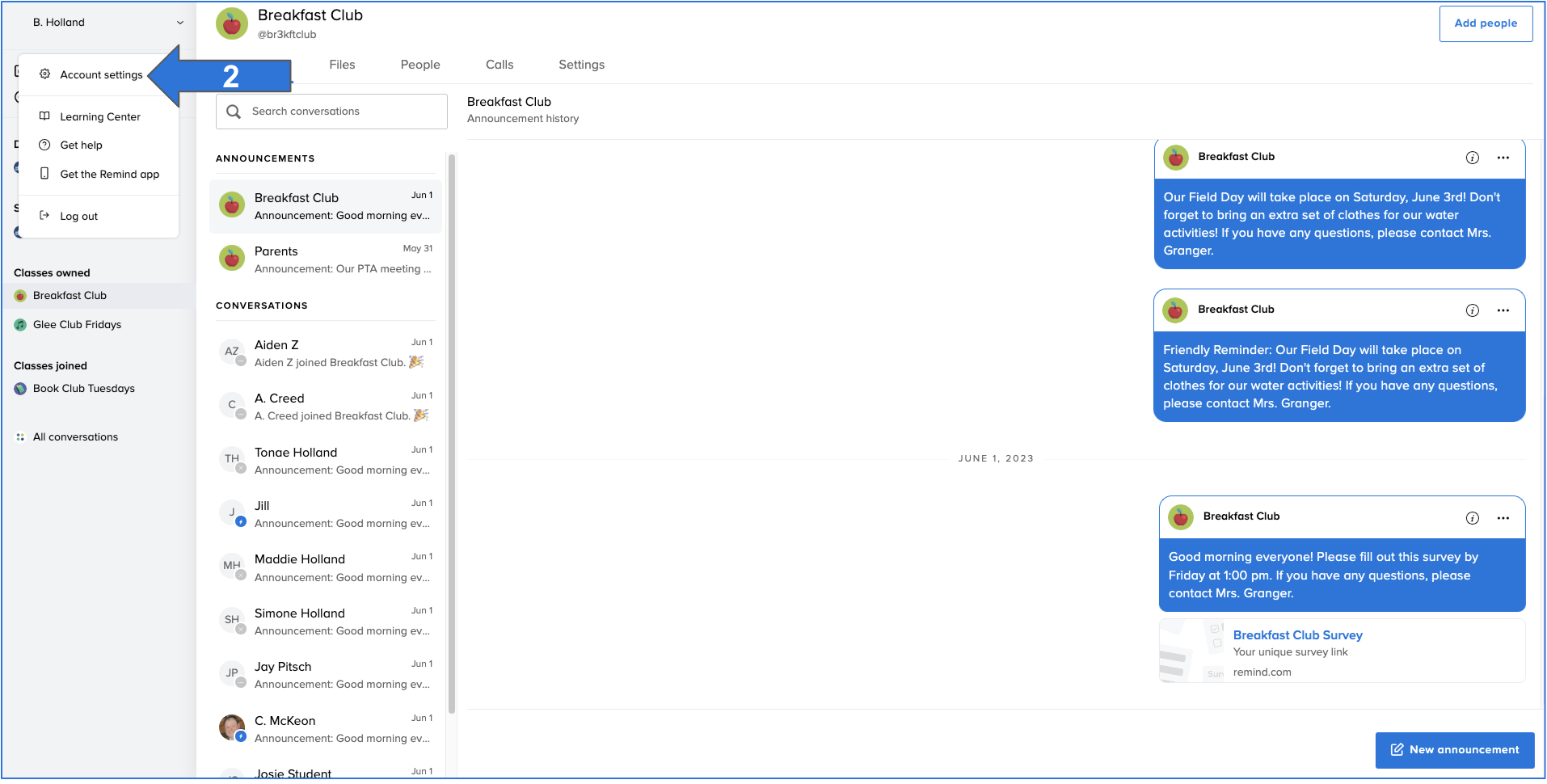This screenshot has width=1547, height=784.
Task: Click the Learning Center book icon
Action: [46, 116]
